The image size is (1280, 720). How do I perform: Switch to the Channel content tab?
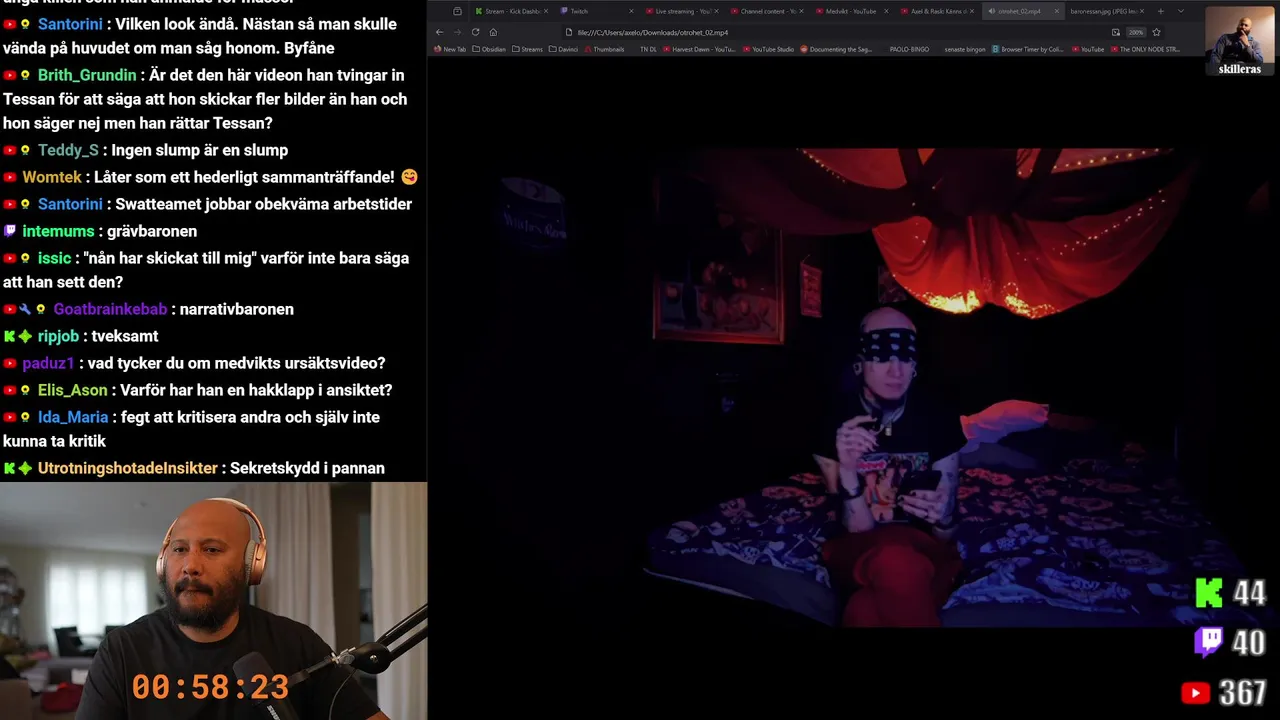click(x=768, y=11)
